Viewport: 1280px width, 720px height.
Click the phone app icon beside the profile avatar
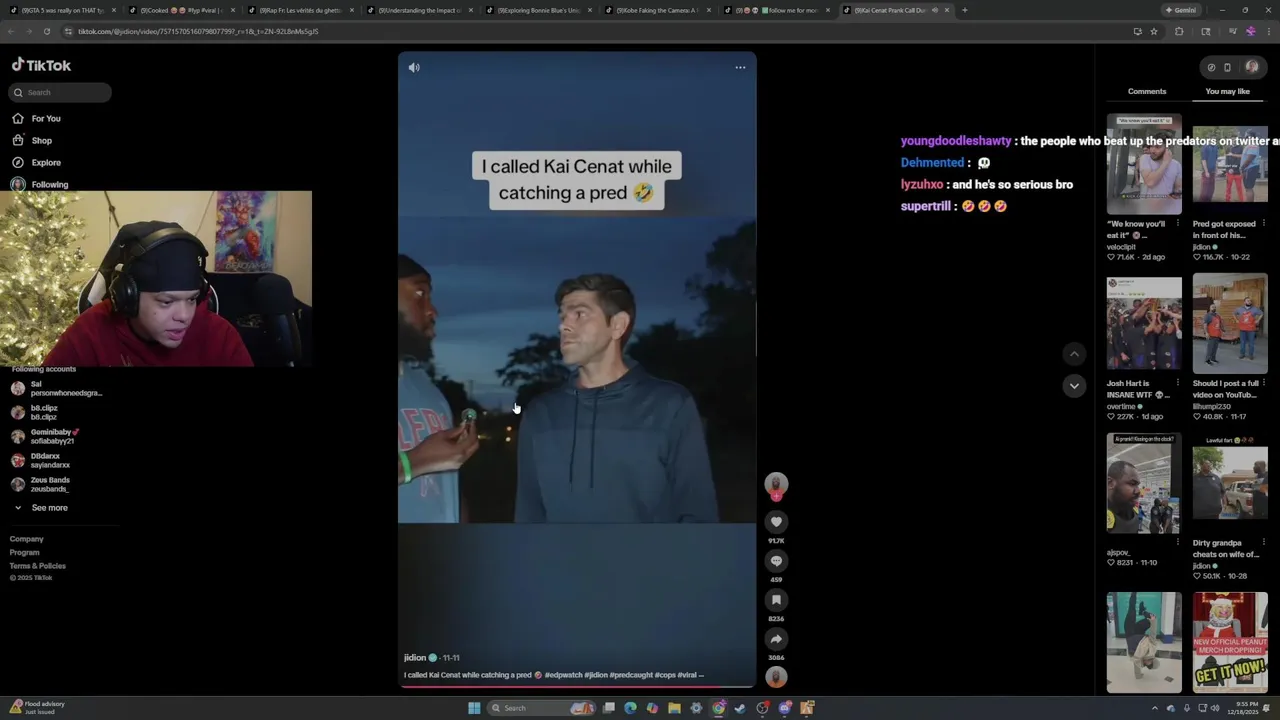click(1228, 67)
